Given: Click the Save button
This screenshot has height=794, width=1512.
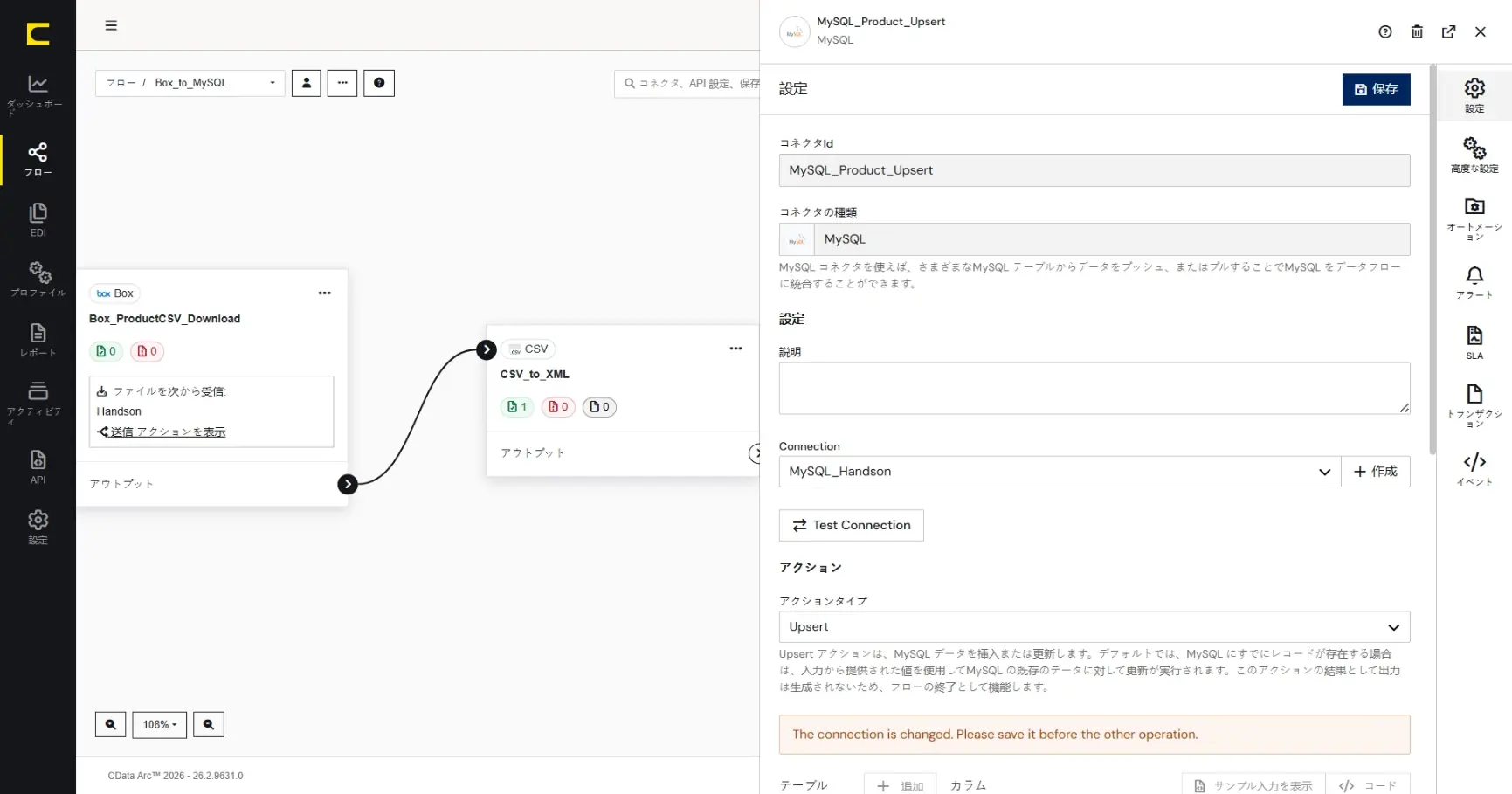Looking at the screenshot, I should [x=1376, y=89].
